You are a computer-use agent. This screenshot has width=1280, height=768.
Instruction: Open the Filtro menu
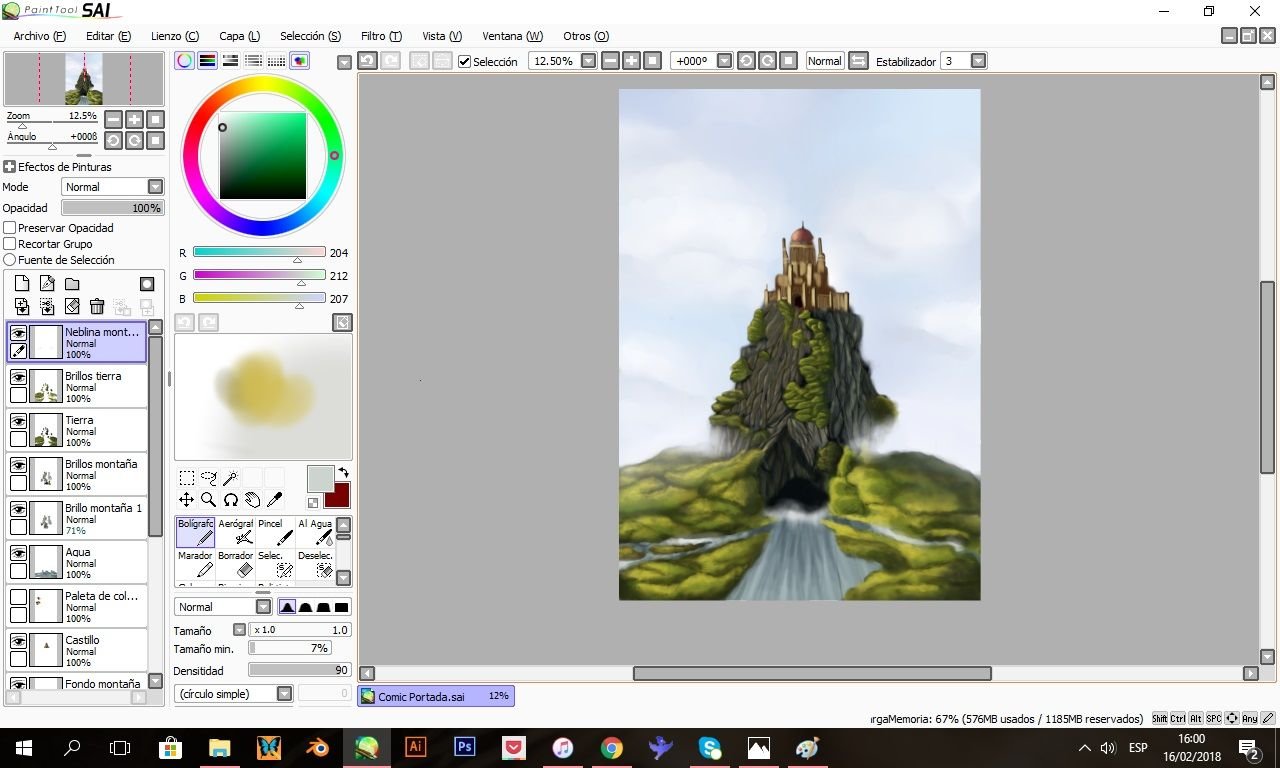click(x=381, y=36)
